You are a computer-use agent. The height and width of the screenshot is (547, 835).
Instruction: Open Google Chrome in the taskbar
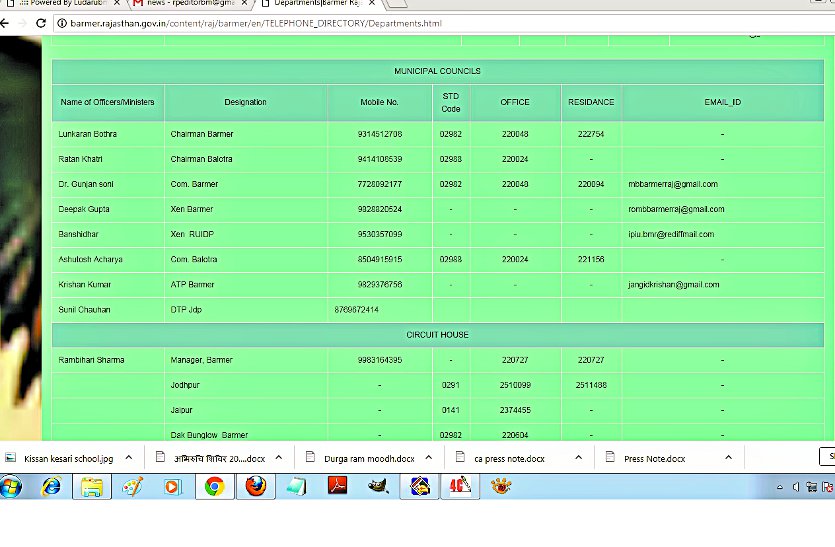click(x=213, y=487)
